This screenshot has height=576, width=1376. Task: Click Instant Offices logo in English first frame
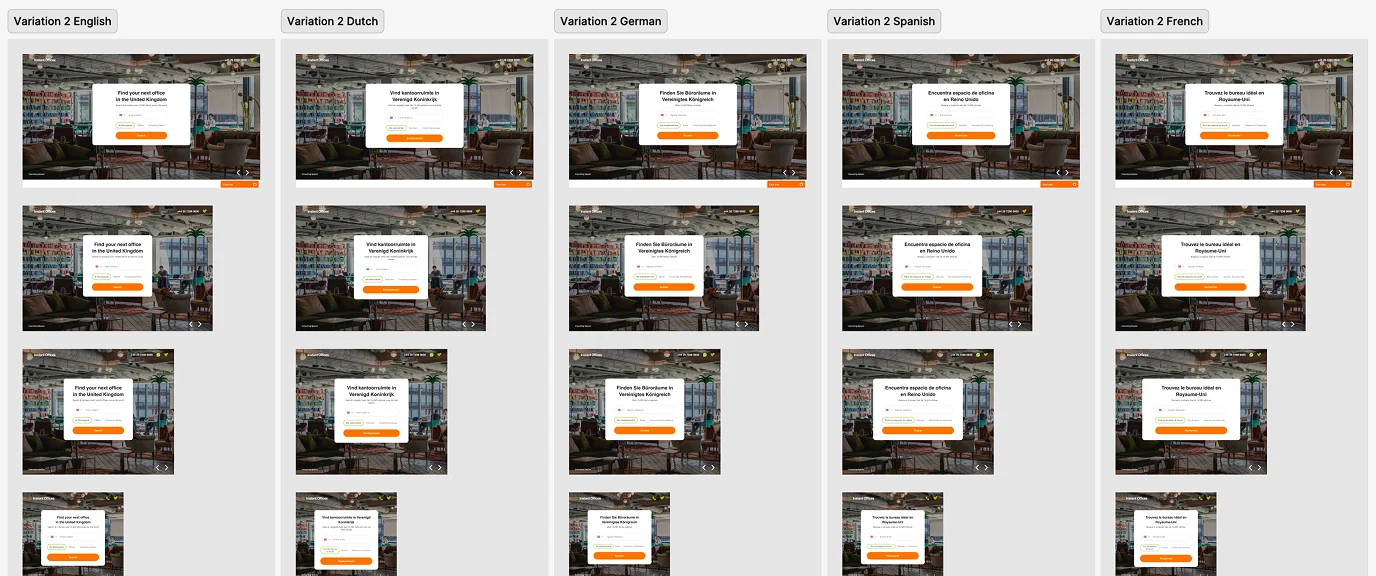point(42,60)
